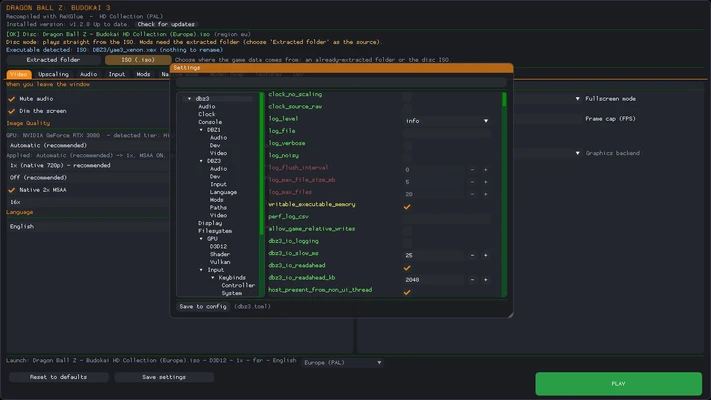711x400 pixels.
Task: Enable dbz3_io_logging checkbox
Action: point(407,244)
